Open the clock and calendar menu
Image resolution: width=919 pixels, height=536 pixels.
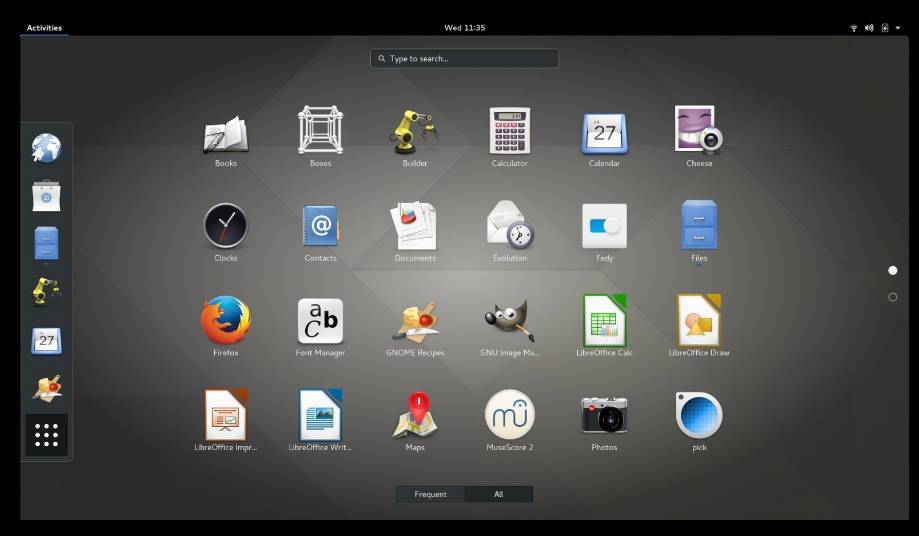465,28
